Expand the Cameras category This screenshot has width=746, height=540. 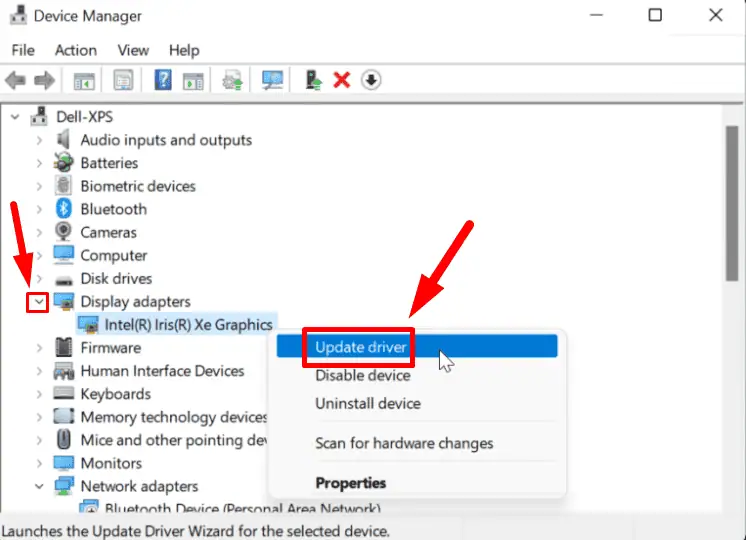click(39, 232)
